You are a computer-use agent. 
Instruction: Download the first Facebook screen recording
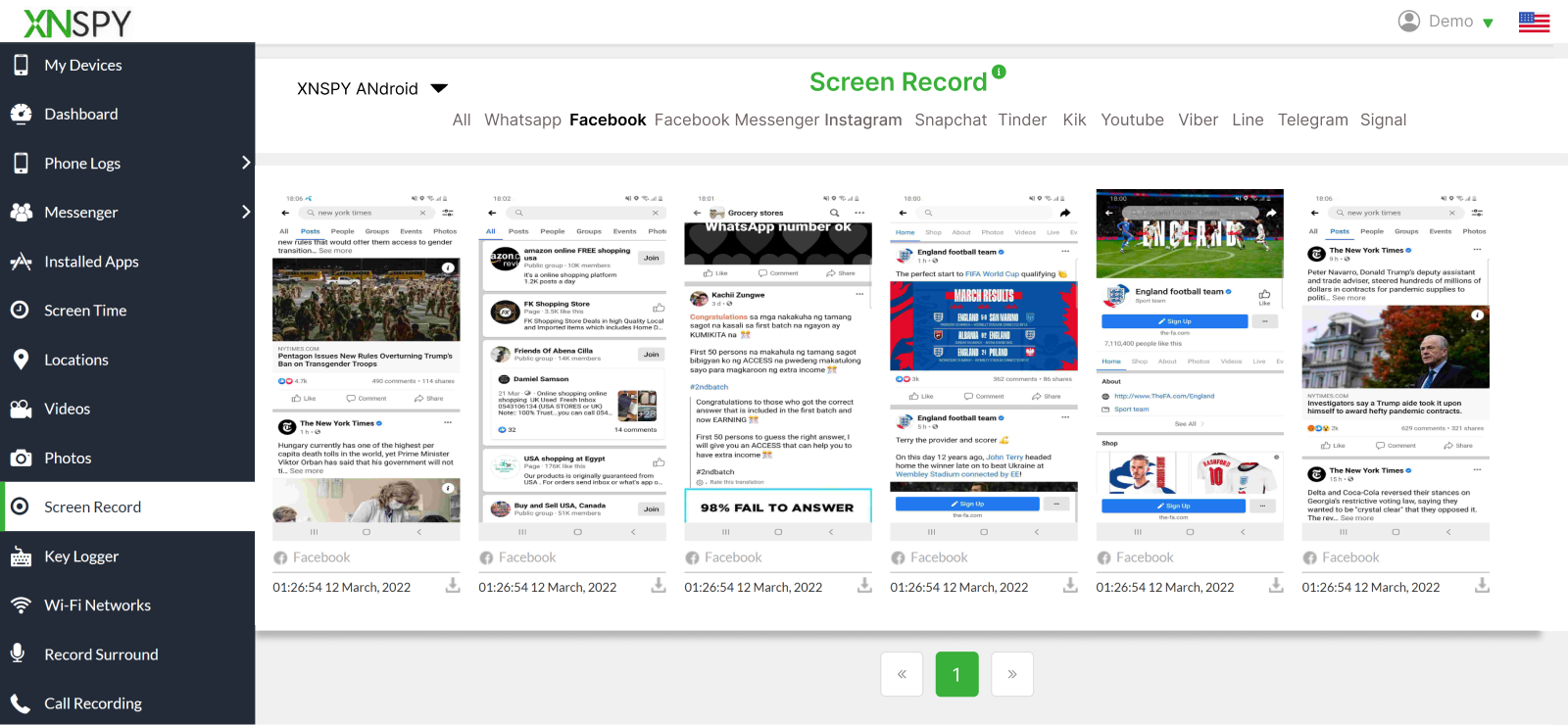[453, 585]
